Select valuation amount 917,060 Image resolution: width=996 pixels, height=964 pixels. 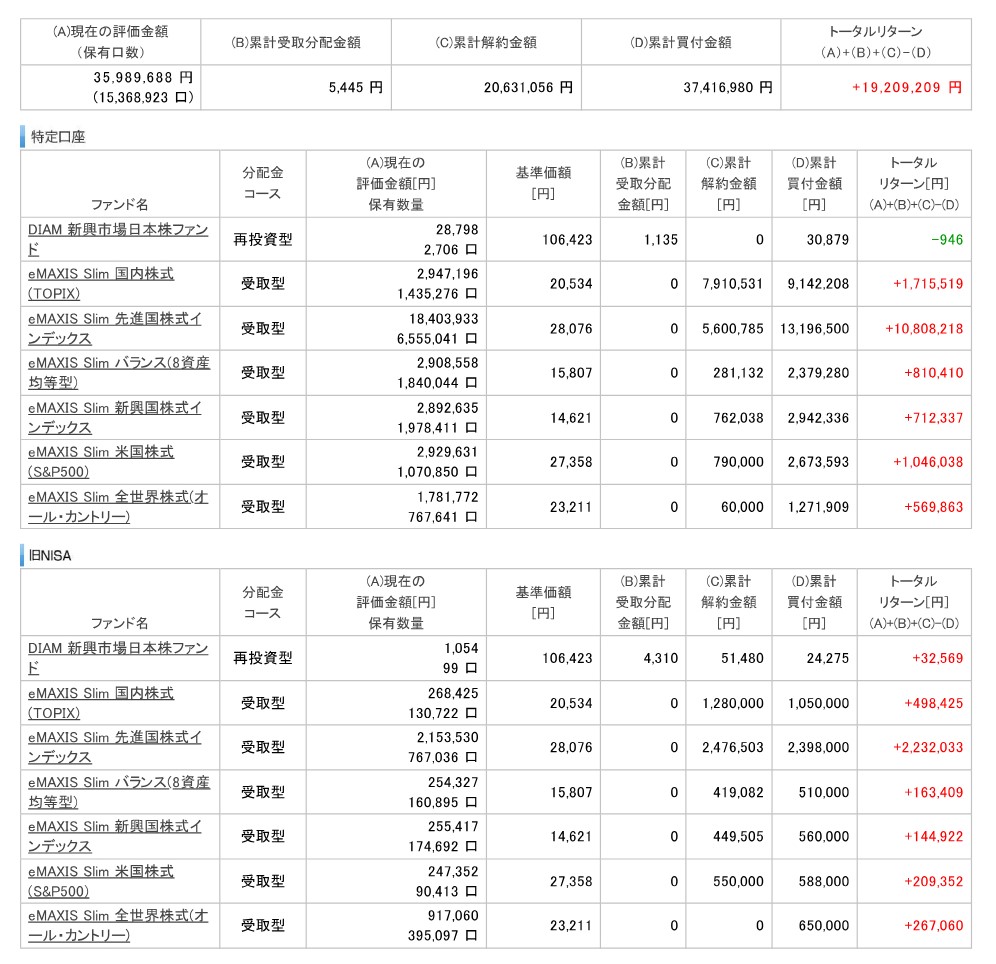coord(453,915)
